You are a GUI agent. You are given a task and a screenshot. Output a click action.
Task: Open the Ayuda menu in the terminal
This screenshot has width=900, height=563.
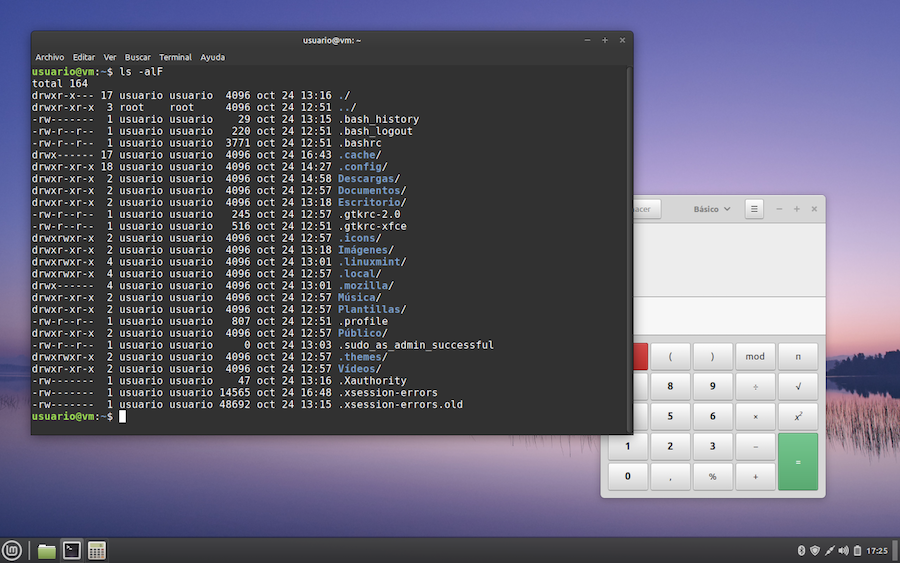[212, 57]
